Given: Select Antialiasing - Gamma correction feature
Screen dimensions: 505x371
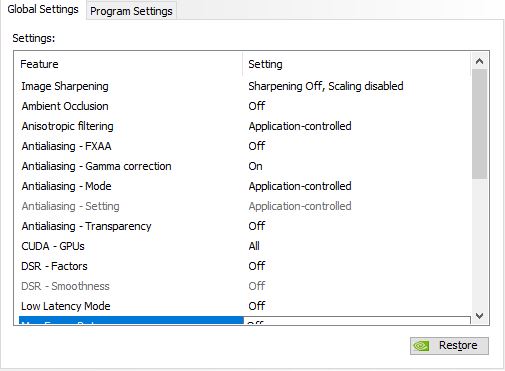Looking at the screenshot, I should coord(96,166).
